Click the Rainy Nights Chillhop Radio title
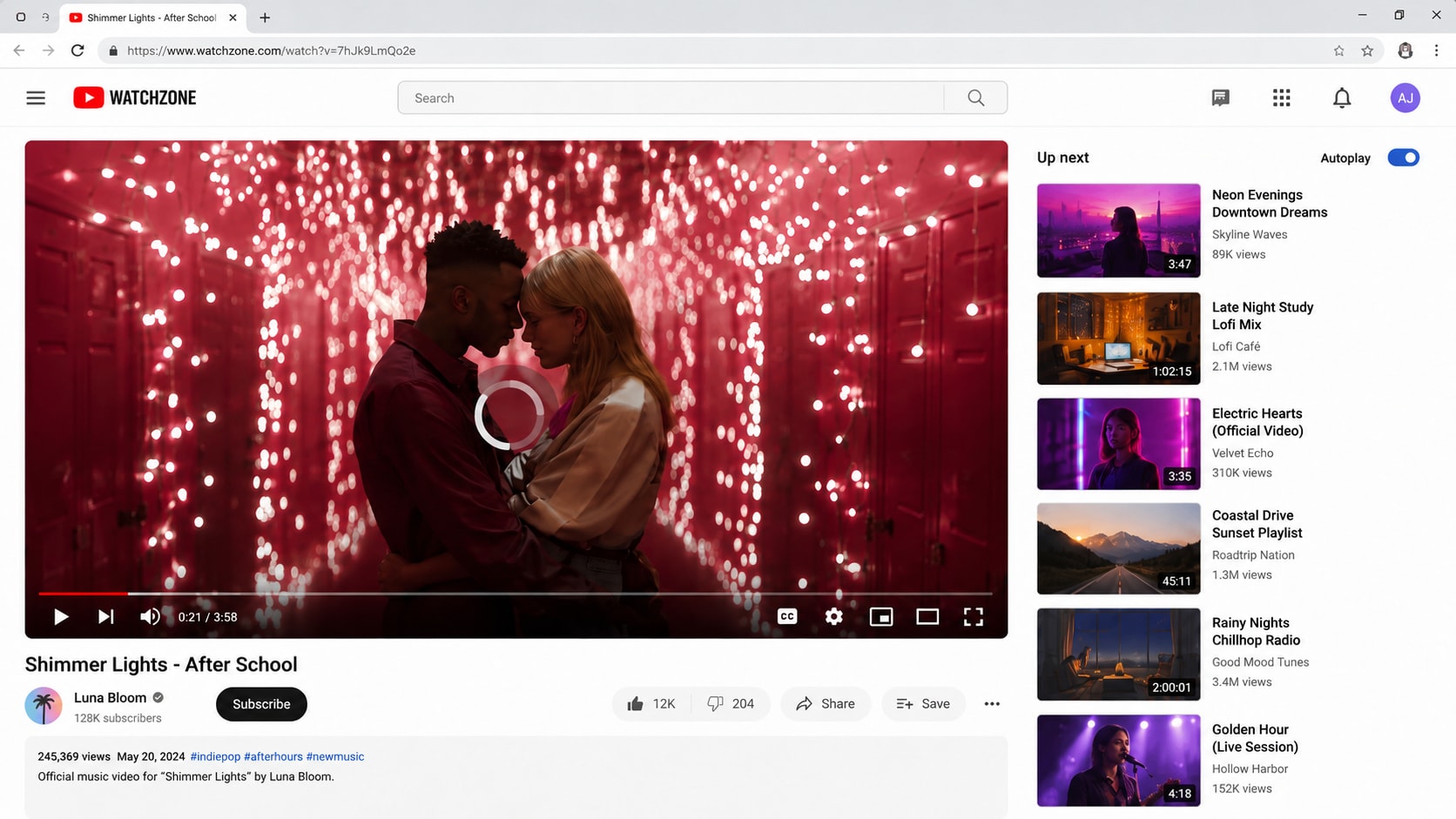Screen dimensions: 1456x819 point(1256,631)
